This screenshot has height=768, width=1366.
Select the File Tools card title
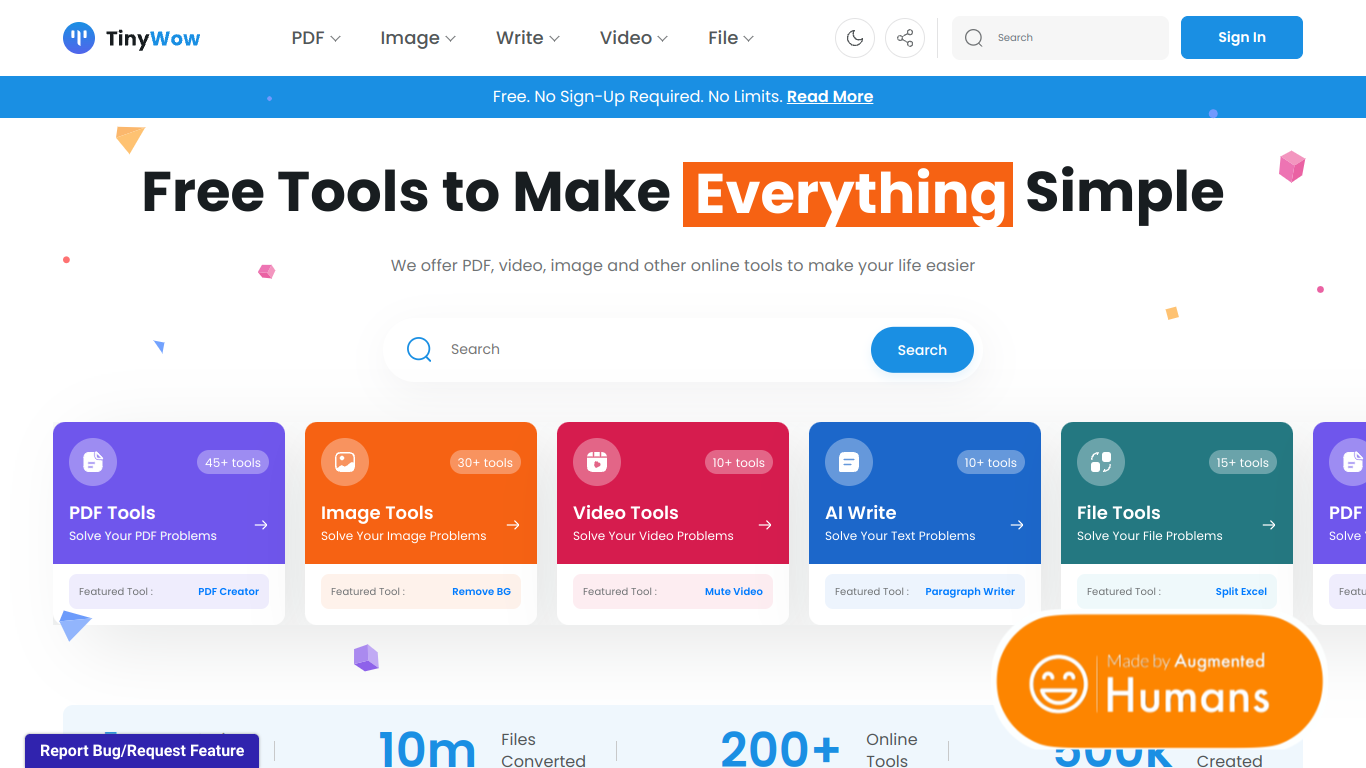point(1119,513)
